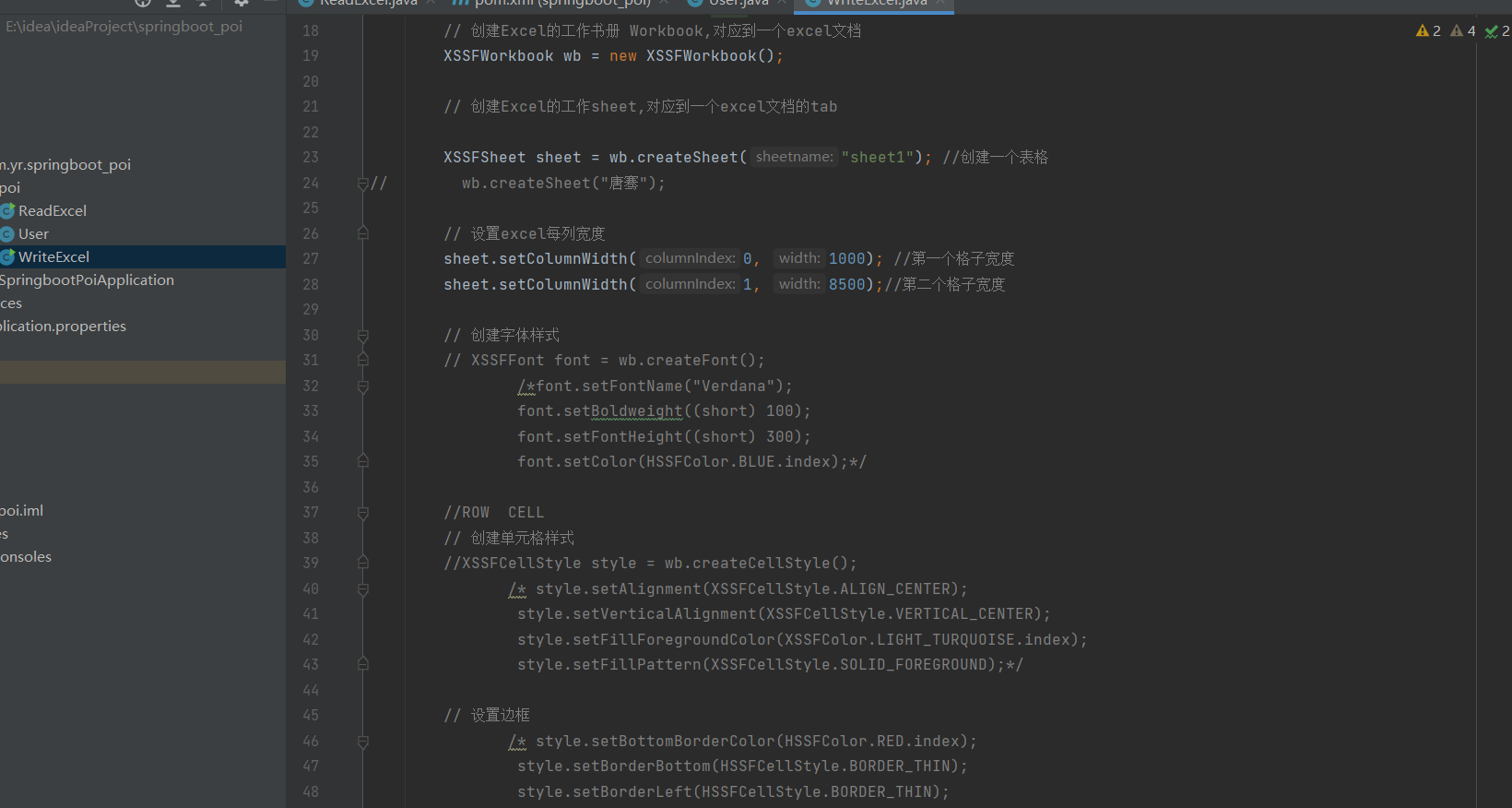The width and height of the screenshot is (1512, 808).
Task: Collapse the comment fold at line 24
Action: click(363, 184)
